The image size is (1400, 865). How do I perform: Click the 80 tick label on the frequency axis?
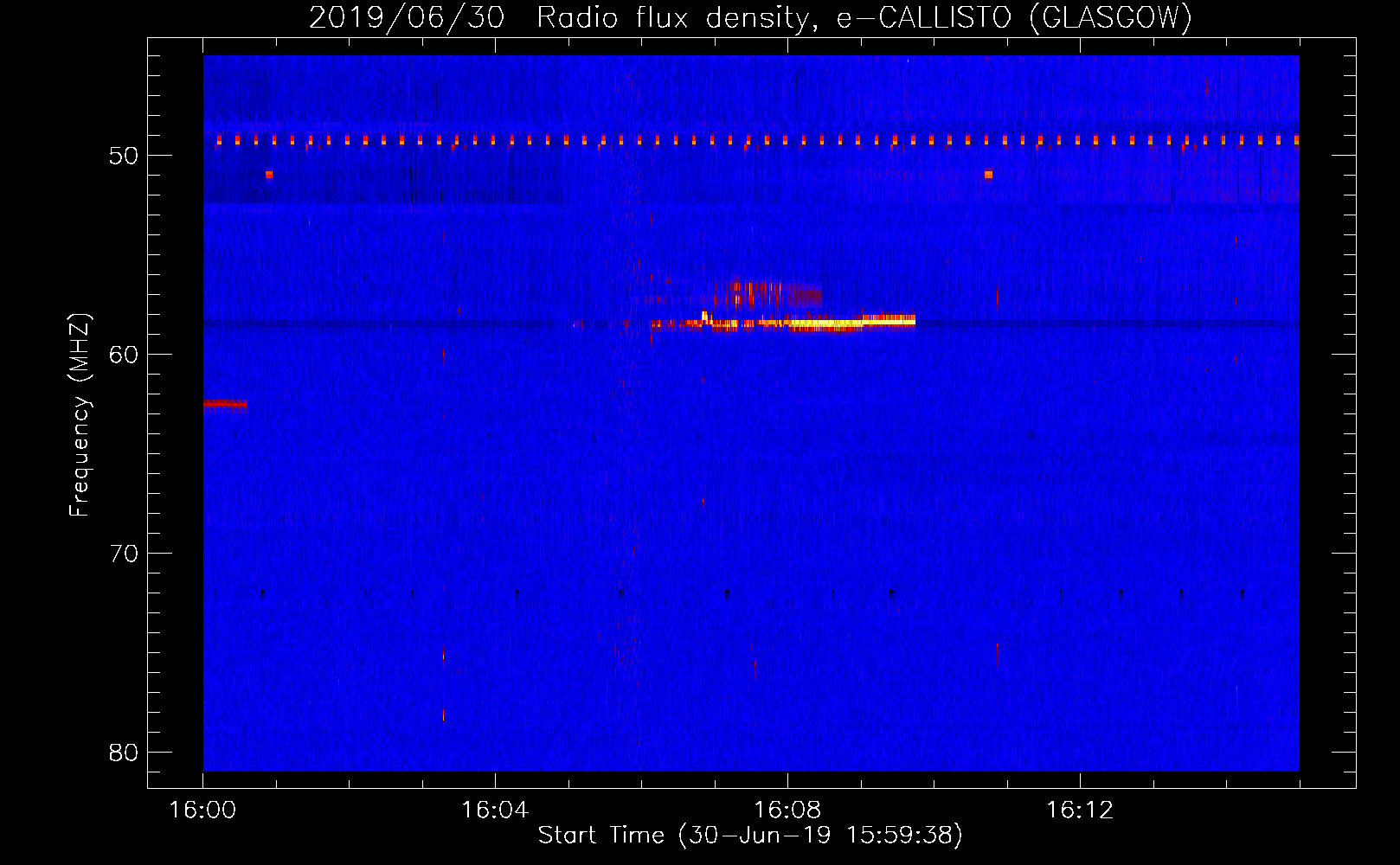pos(124,753)
